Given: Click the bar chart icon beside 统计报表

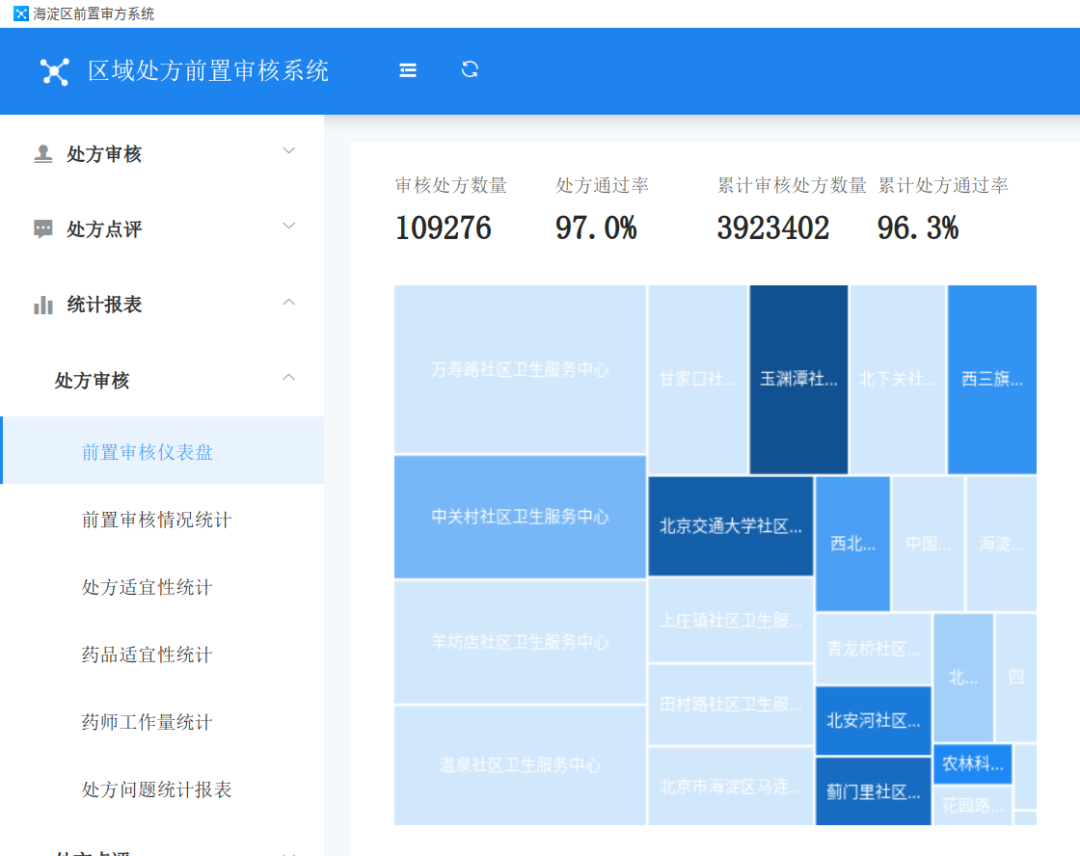Looking at the screenshot, I should pyautogui.click(x=43, y=304).
